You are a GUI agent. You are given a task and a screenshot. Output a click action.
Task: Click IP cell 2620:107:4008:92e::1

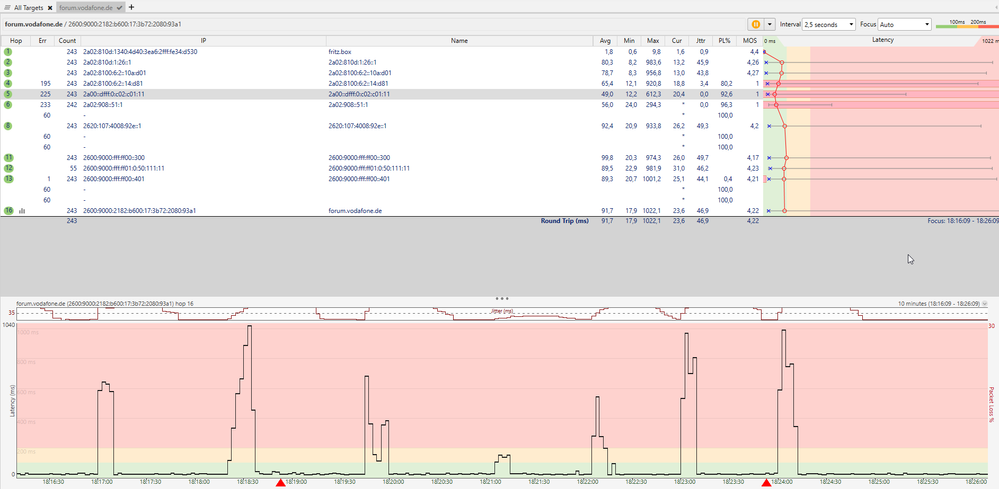pos(112,126)
